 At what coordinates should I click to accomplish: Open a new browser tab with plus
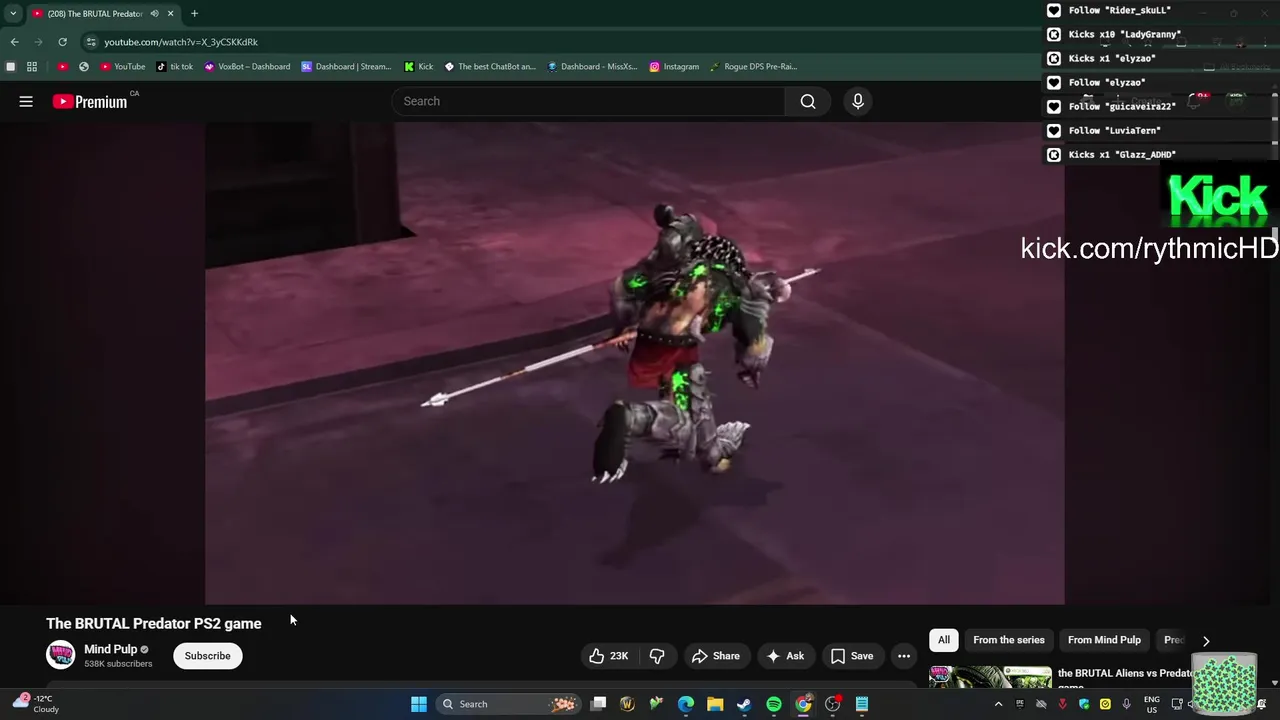click(194, 14)
